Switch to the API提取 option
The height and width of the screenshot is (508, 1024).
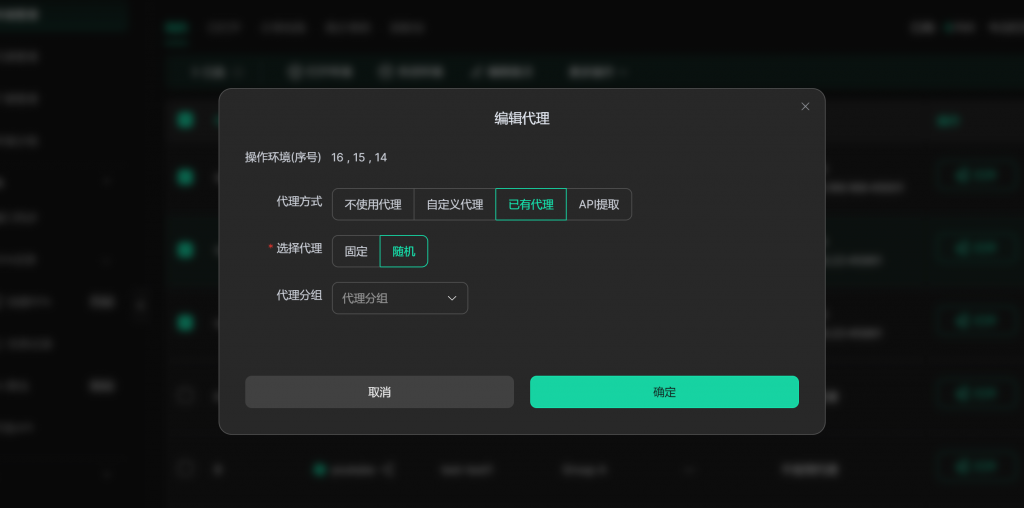pyautogui.click(x=599, y=204)
